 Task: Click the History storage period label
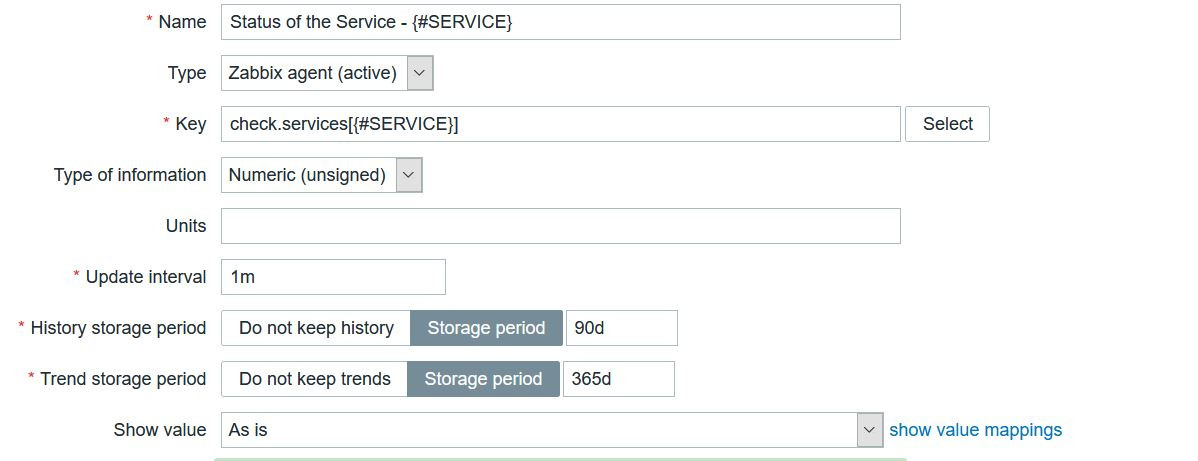(x=118, y=328)
